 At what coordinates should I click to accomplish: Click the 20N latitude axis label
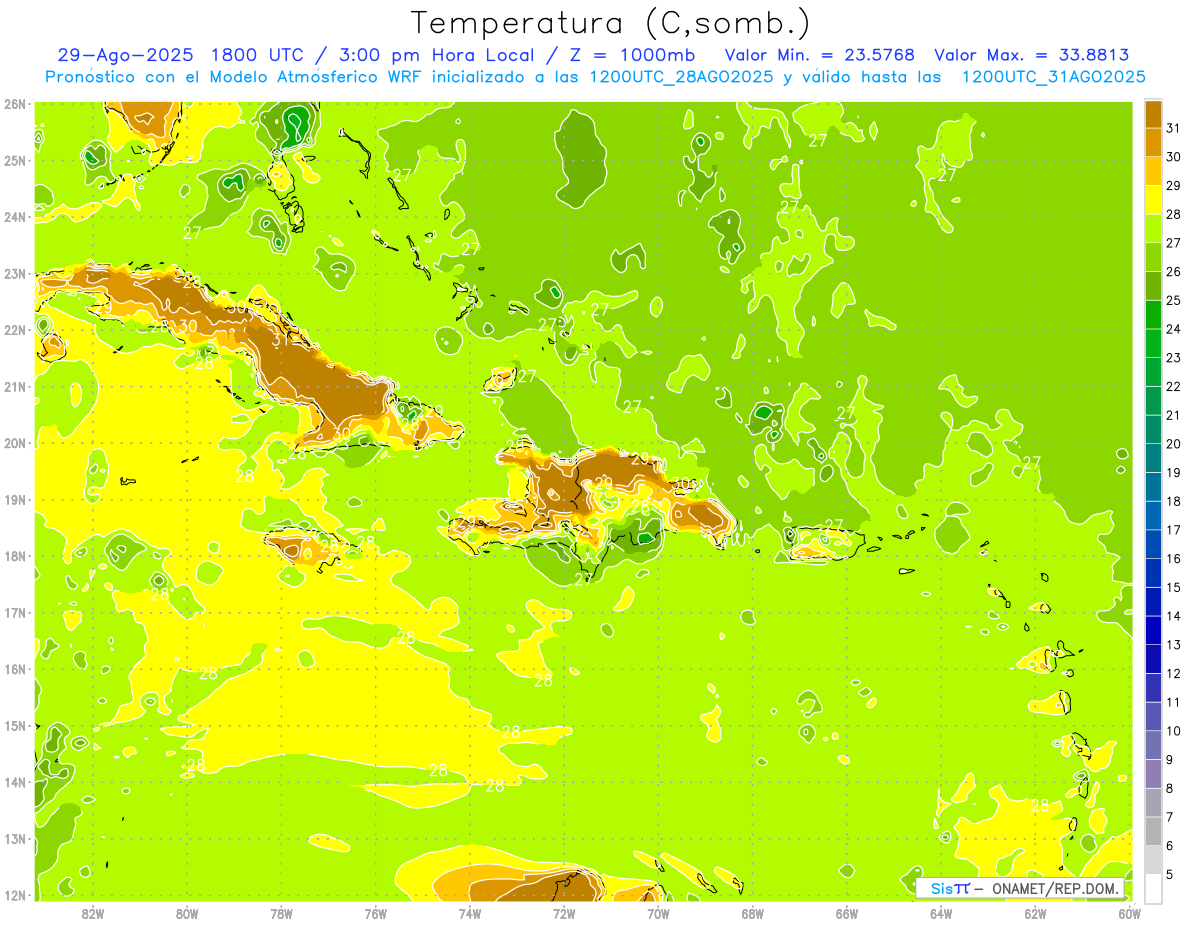[15, 443]
